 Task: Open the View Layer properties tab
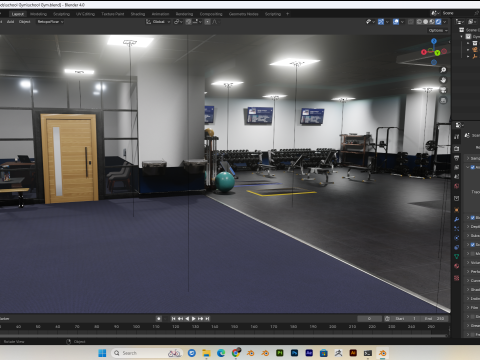[457, 167]
